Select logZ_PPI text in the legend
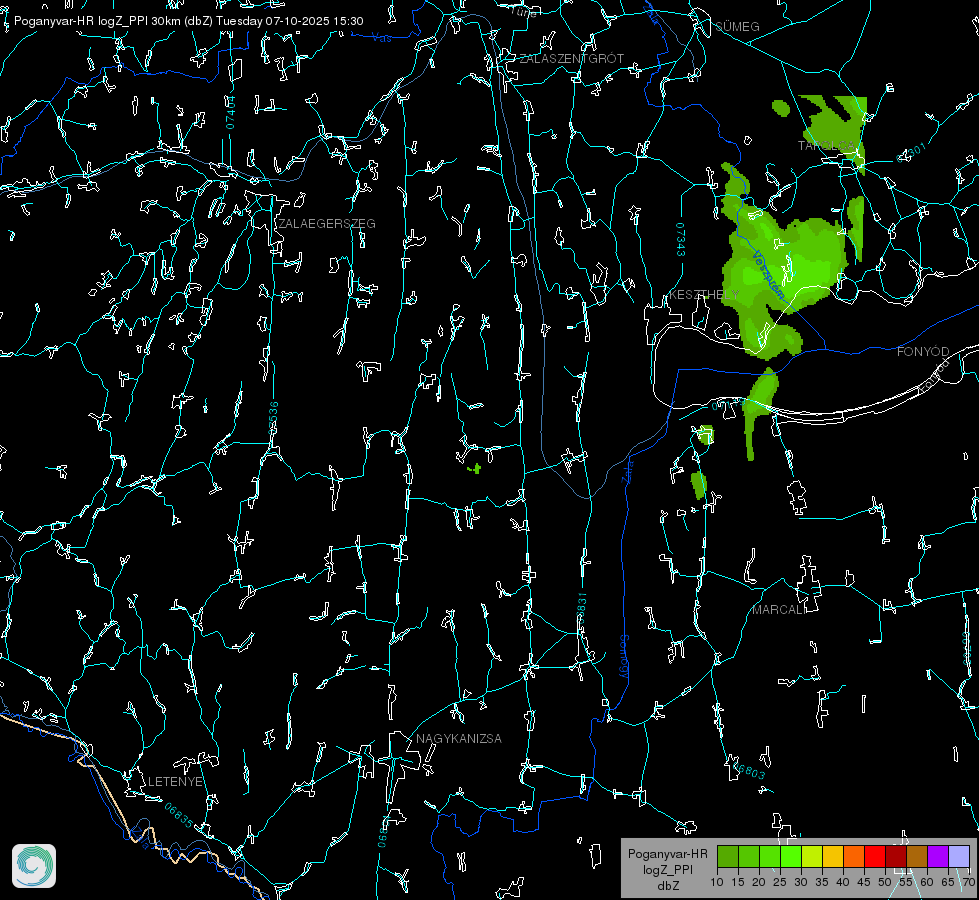 tap(667, 869)
